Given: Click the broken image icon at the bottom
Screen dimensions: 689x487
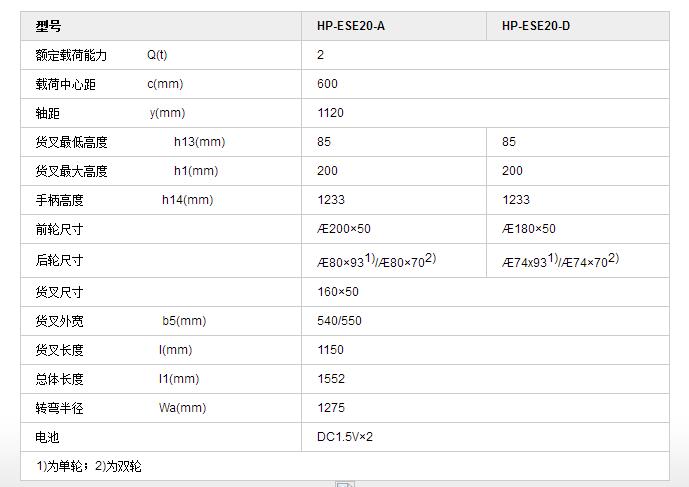Looking at the screenshot, I should click(344, 484).
